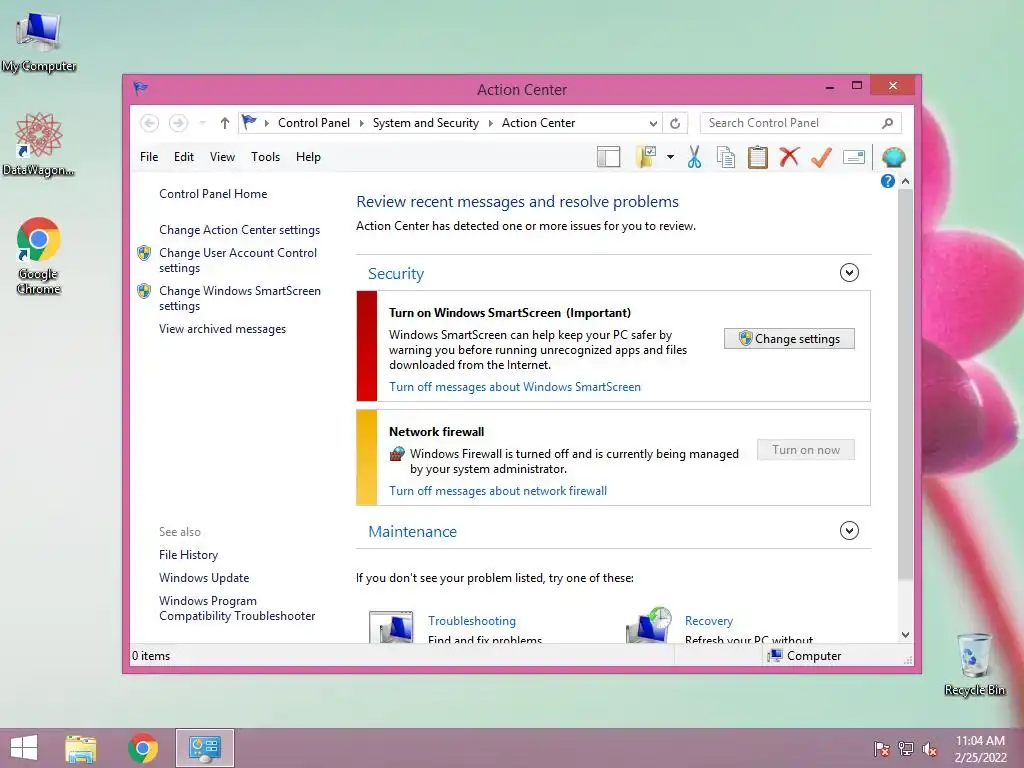Click the scrollbar down arrow
This screenshot has width=1024, height=768.
point(905,635)
